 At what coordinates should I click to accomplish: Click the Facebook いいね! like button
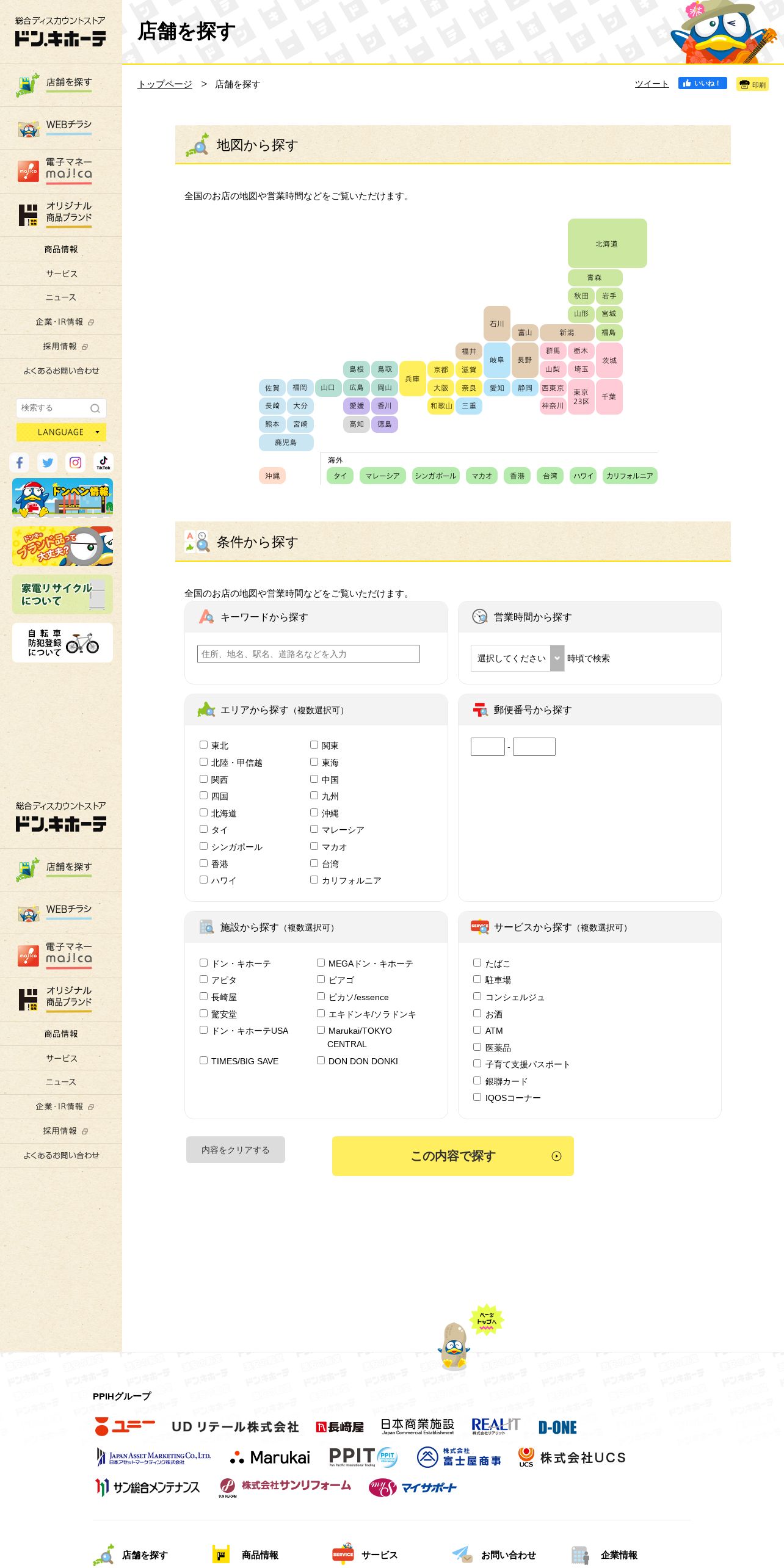702,83
